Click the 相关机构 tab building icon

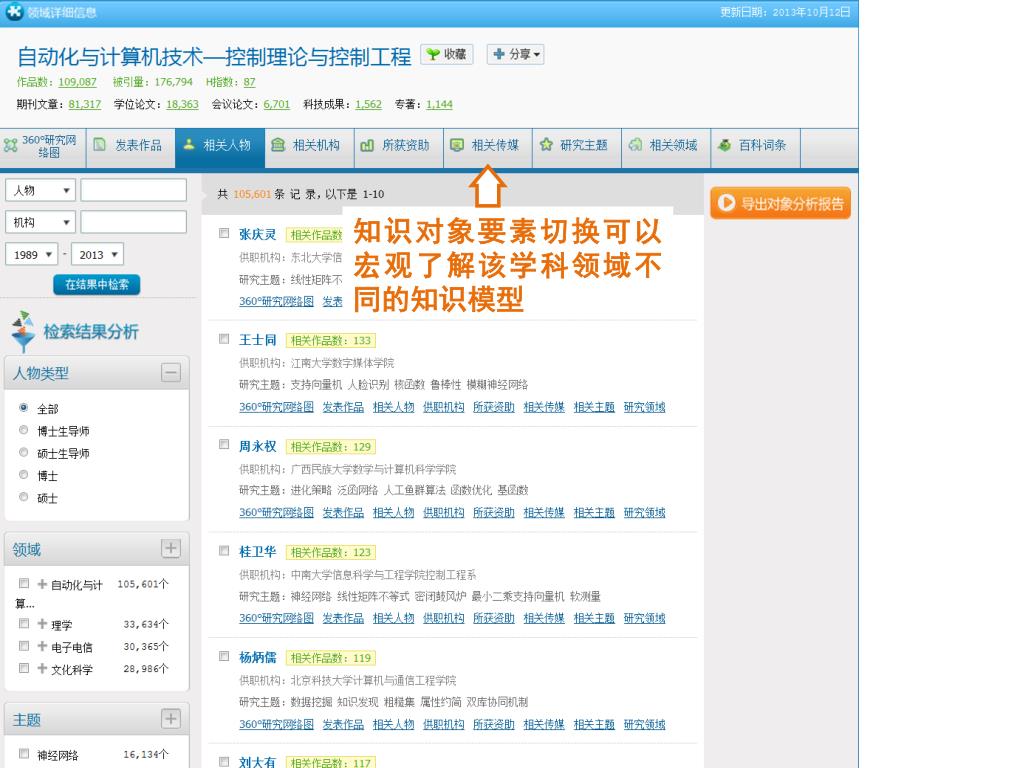coord(278,145)
